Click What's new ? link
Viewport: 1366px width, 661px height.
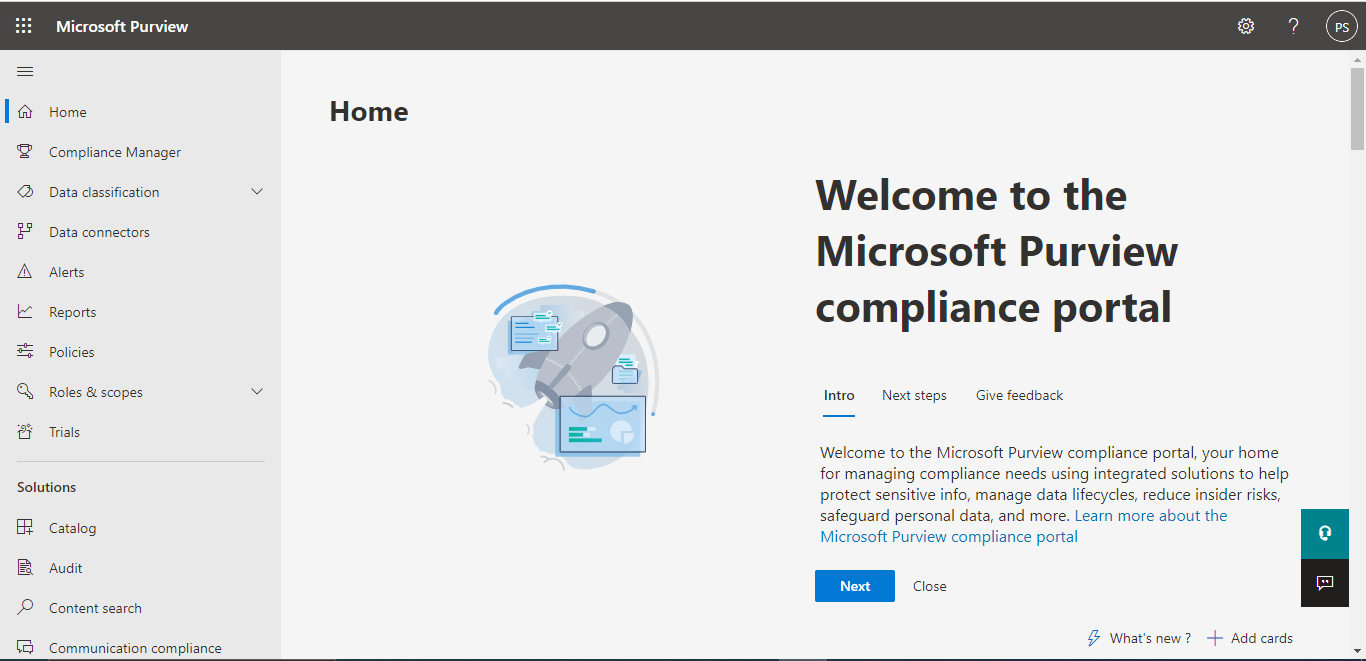[x=1150, y=638]
